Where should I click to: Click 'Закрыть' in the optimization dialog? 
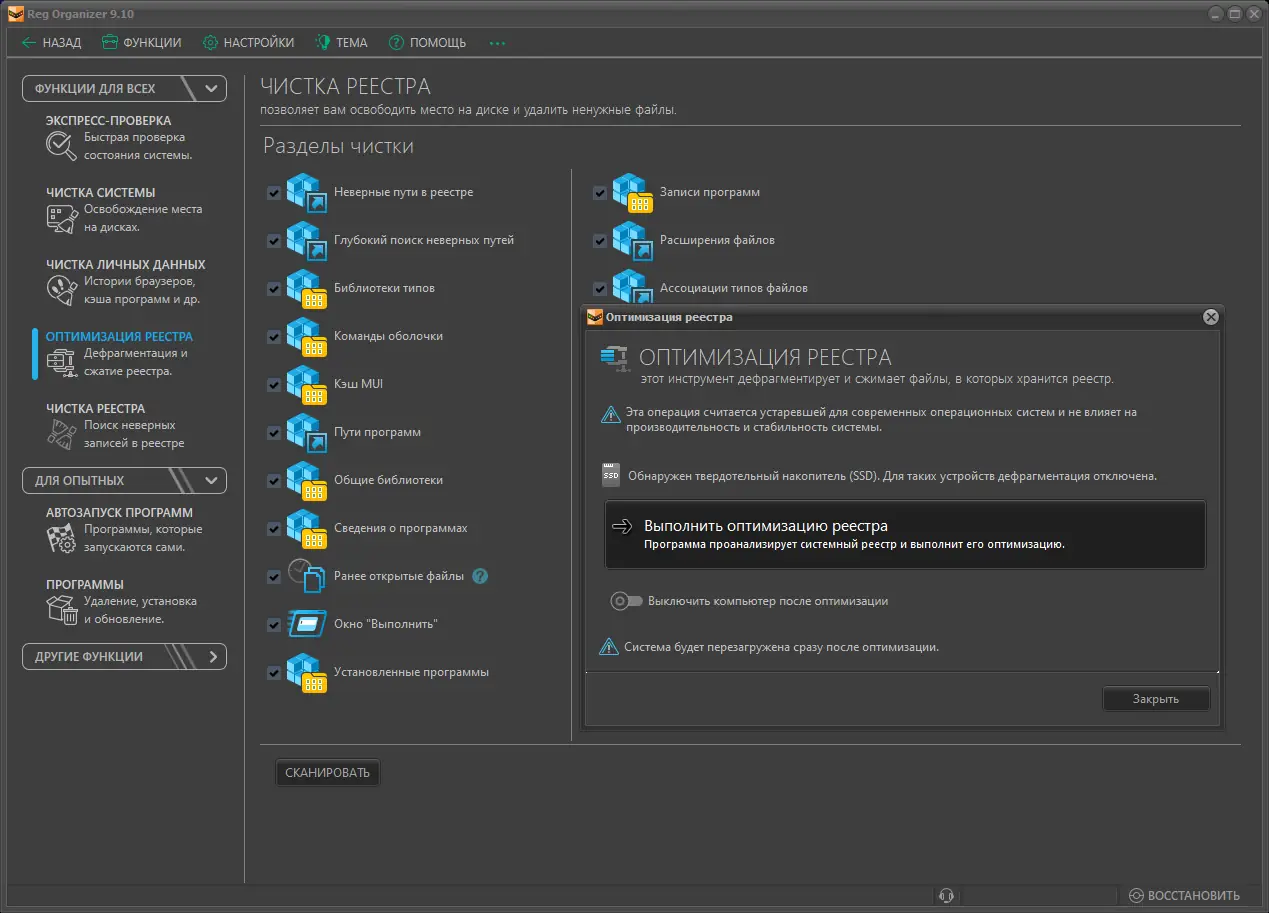point(1156,699)
